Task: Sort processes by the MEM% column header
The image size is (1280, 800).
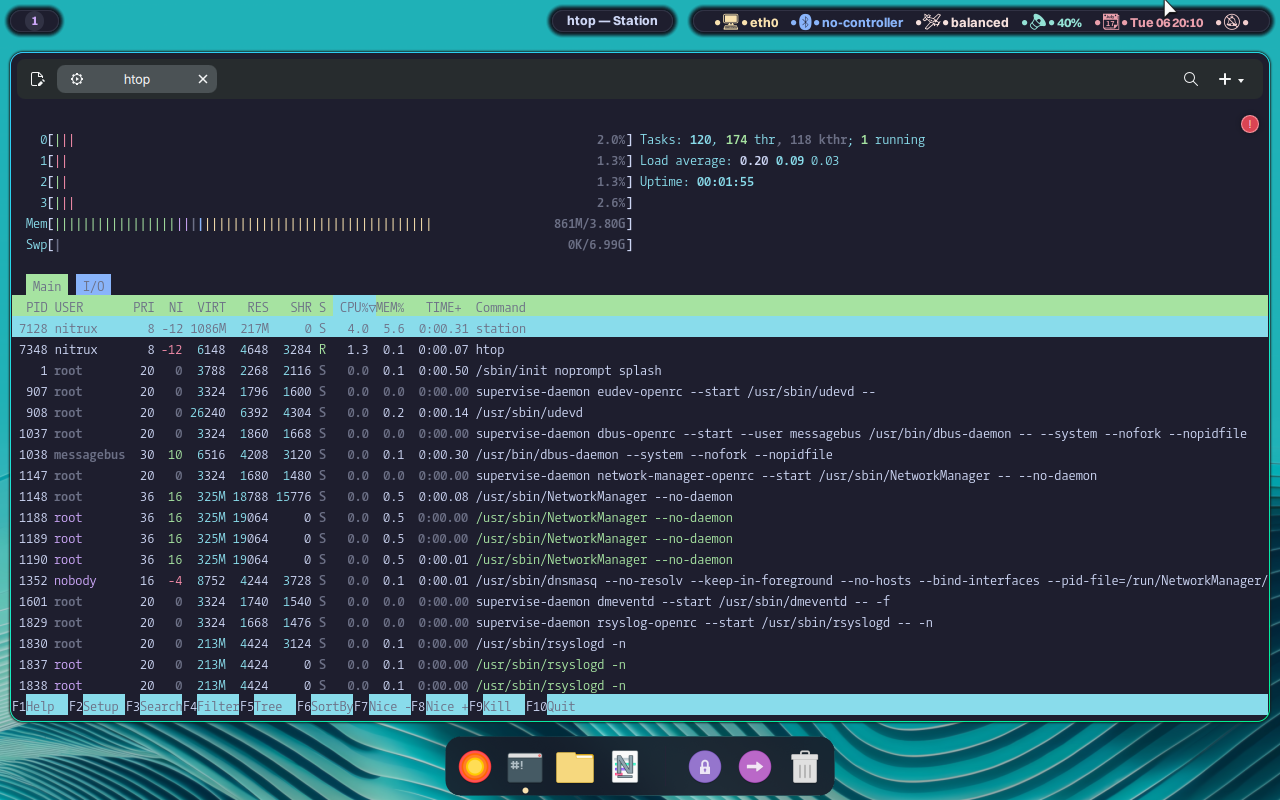Action: 390,307
